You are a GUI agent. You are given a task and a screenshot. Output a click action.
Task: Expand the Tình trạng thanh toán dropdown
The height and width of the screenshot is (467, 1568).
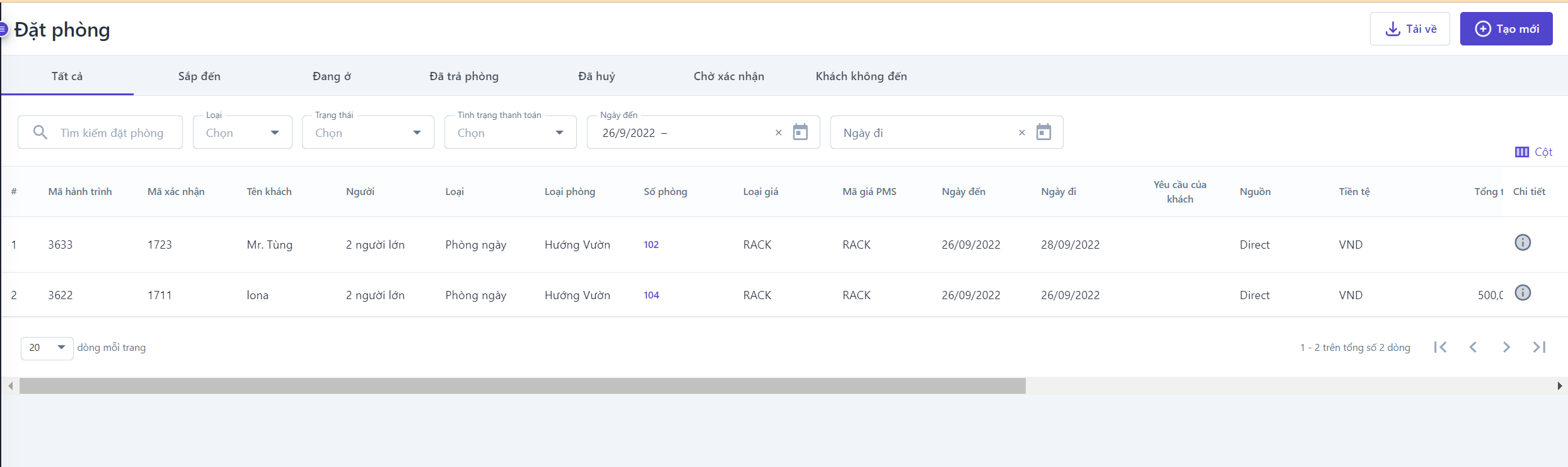pyautogui.click(x=511, y=133)
